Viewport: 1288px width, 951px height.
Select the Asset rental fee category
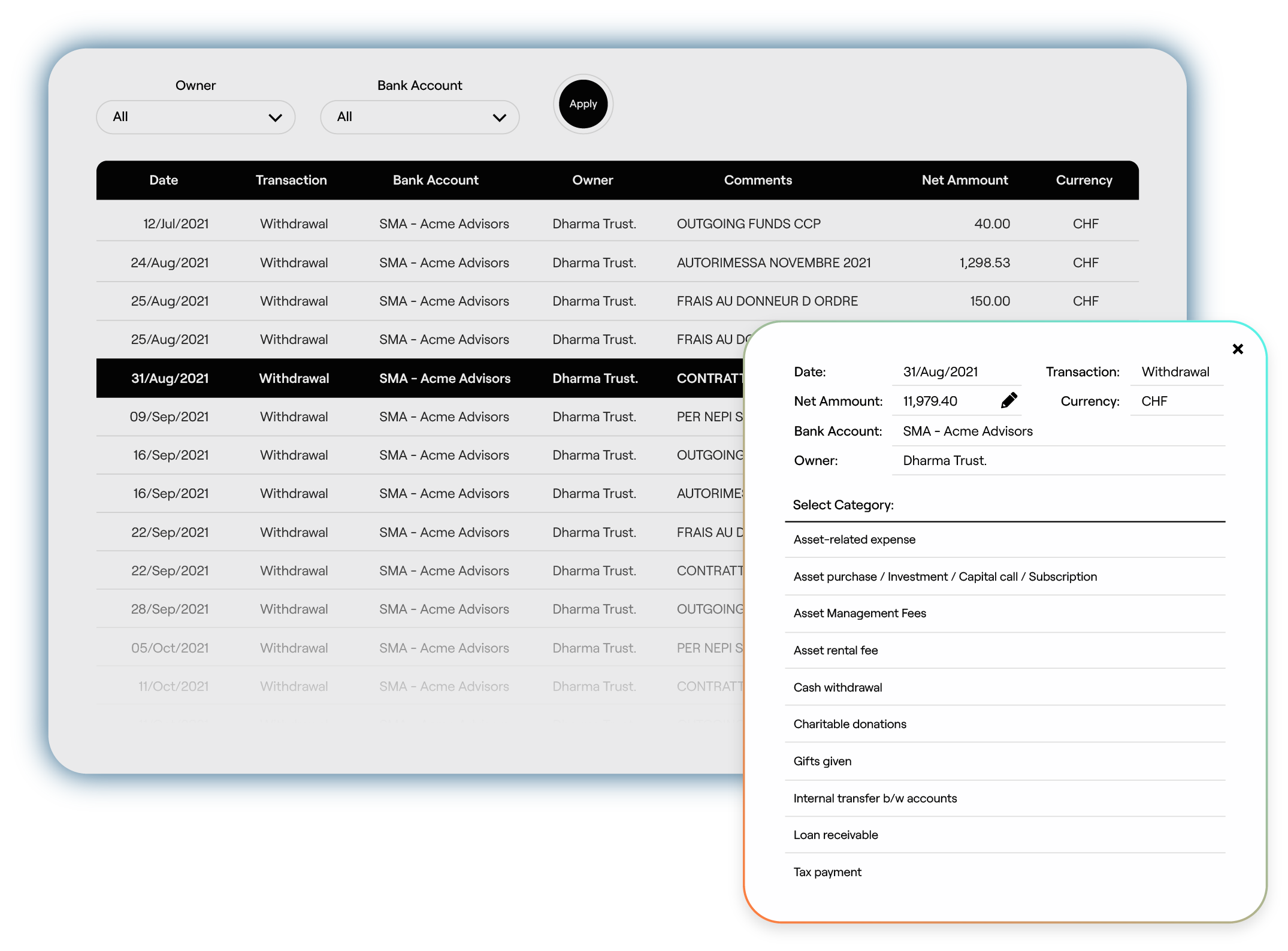[x=835, y=650]
